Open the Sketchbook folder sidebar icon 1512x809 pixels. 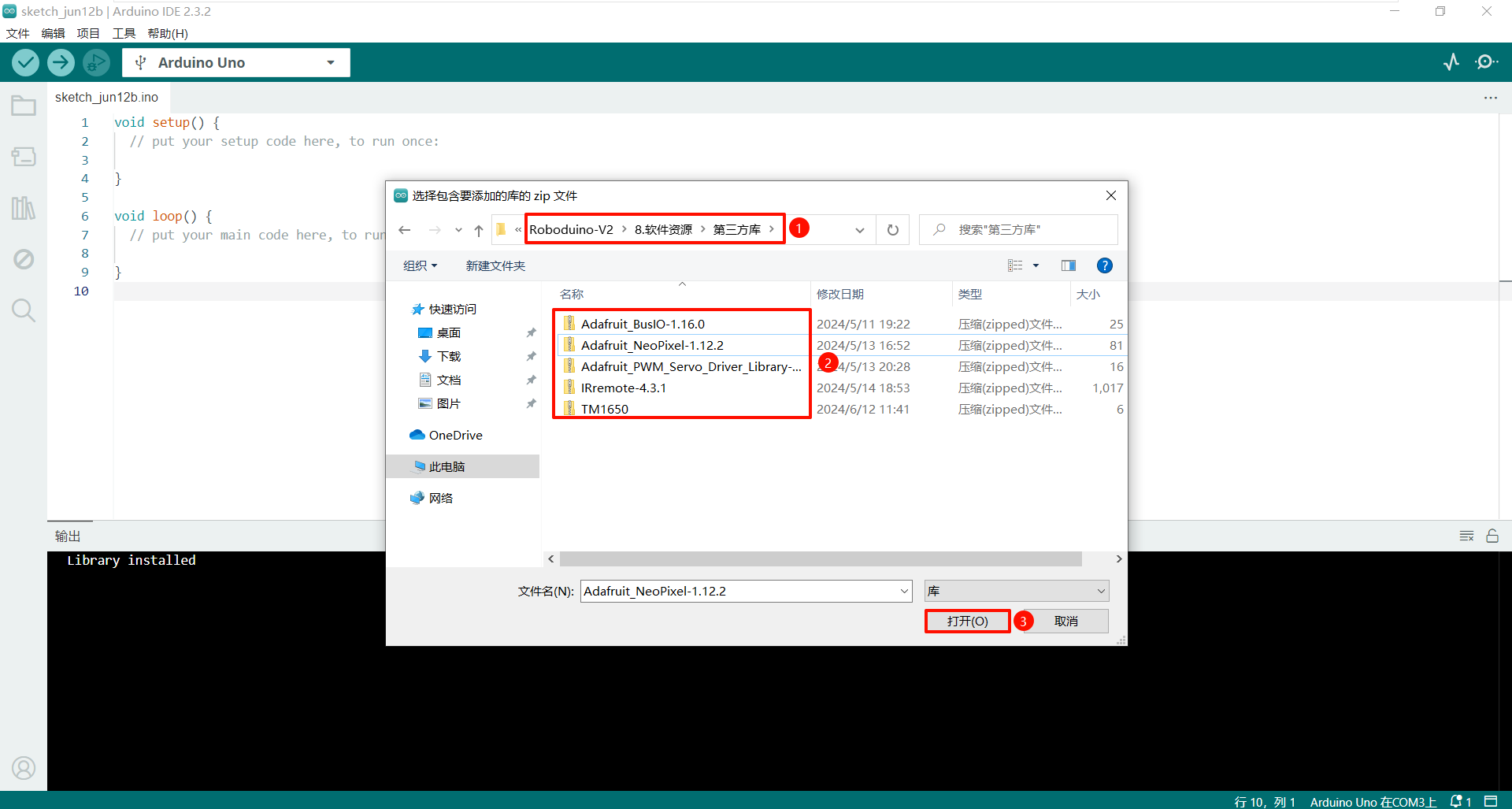tap(24, 106)
